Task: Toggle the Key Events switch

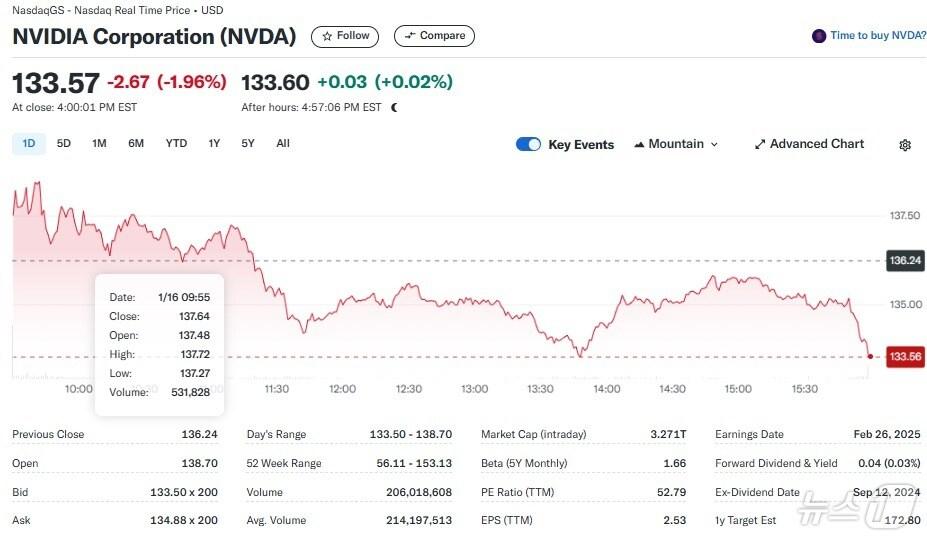Action: (x=528, y=144)
